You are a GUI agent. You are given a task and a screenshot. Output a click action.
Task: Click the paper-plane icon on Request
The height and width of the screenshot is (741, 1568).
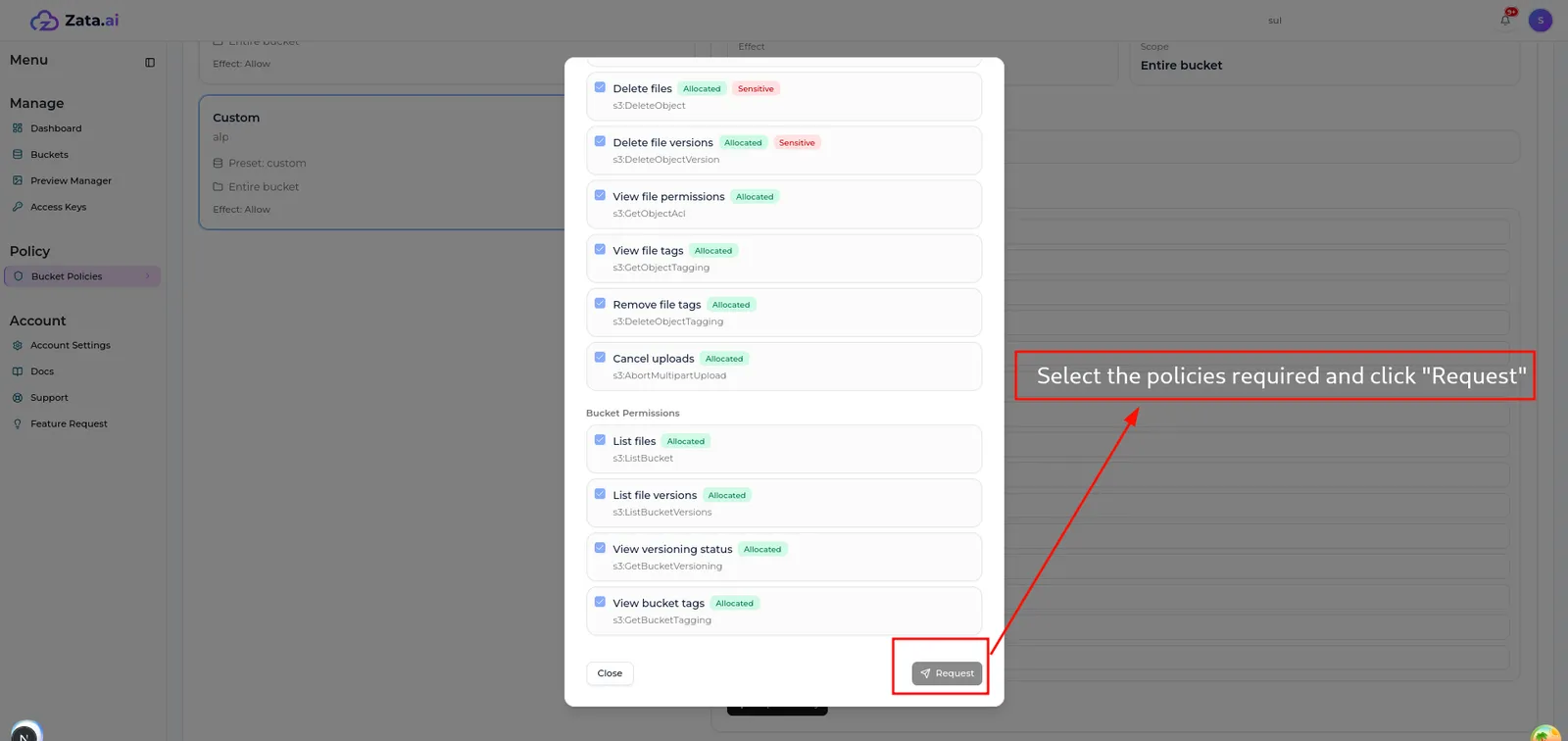pyautogui.click(x=925, y=673)
